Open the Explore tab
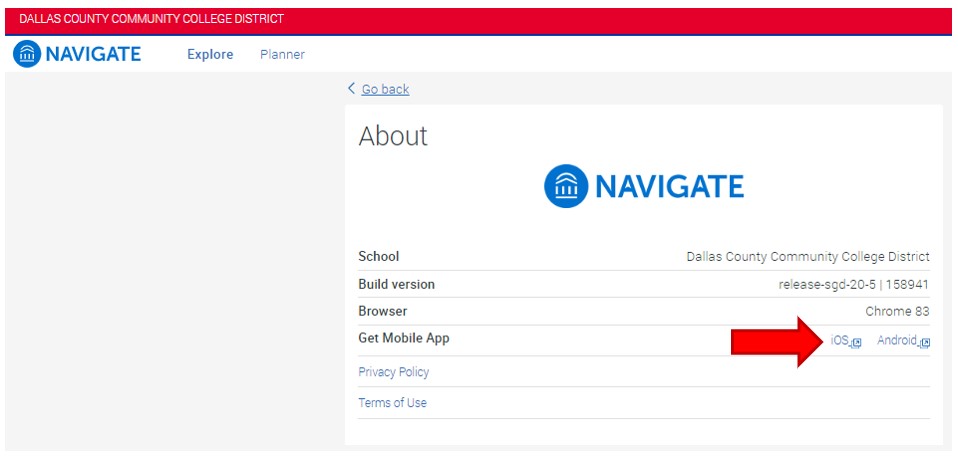This screenshot has width=958, height=458. (210, 55)
